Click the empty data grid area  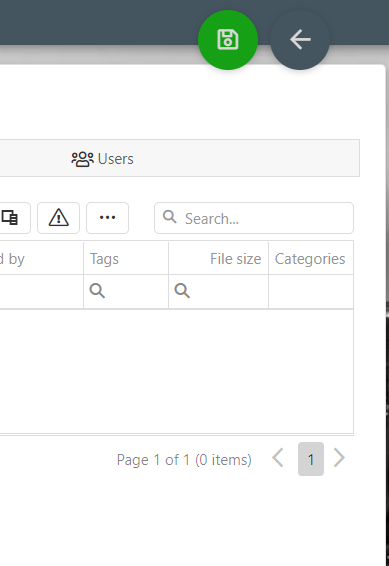(x=176, y=371)
